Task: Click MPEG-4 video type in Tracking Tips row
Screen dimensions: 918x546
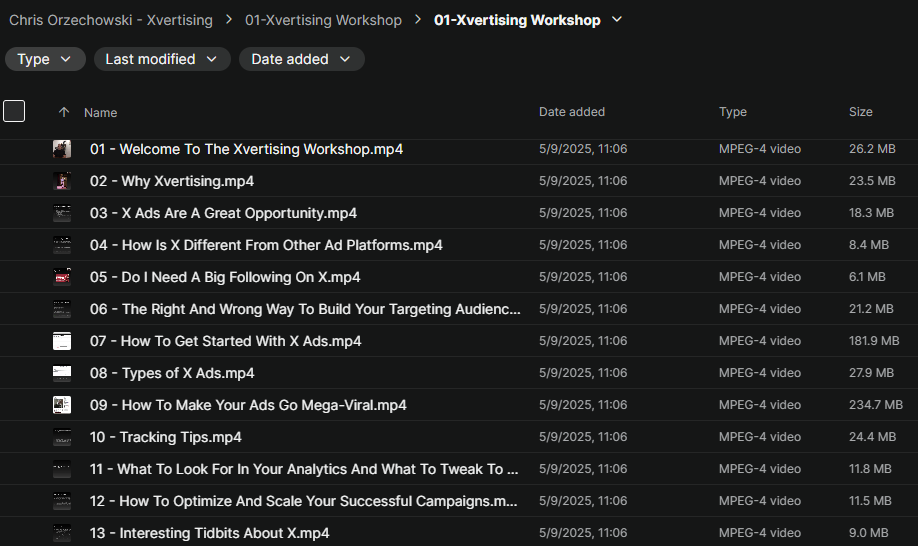Action: click(x=759, y=437)
